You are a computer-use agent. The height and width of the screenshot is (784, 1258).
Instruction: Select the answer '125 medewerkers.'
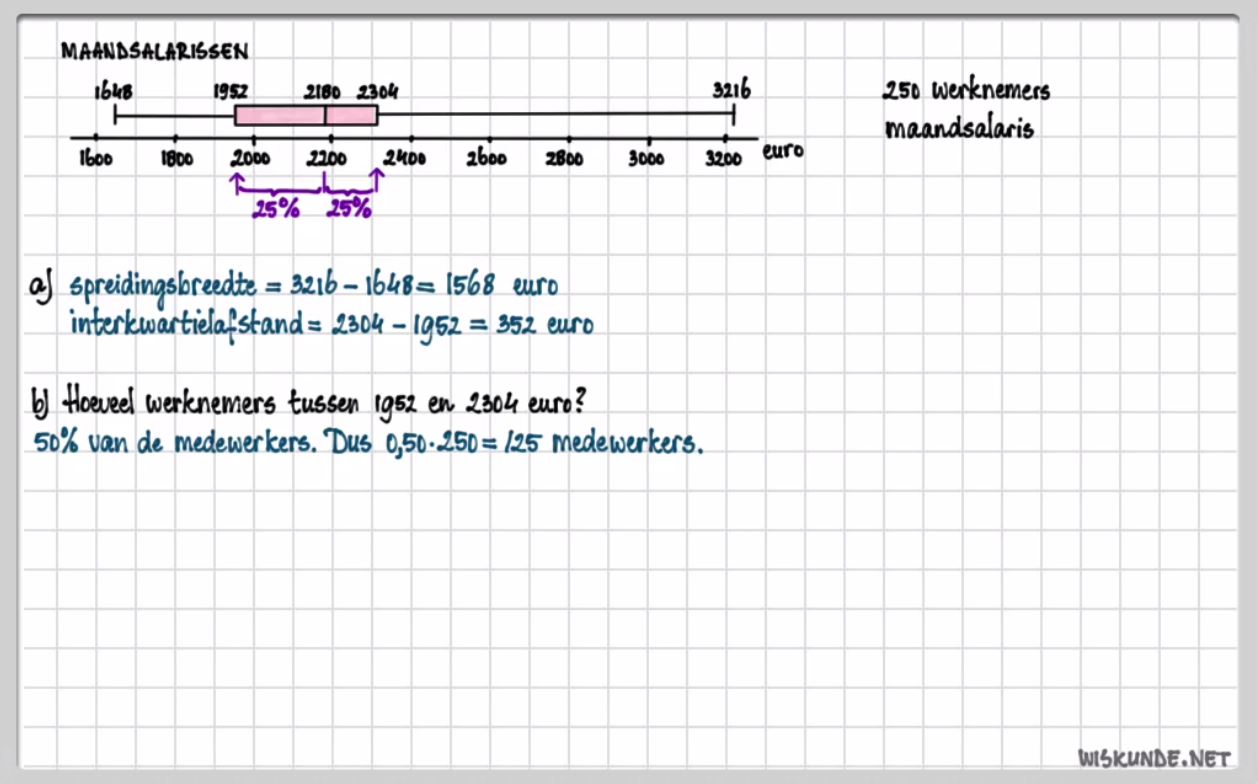(x=603, y=444)
